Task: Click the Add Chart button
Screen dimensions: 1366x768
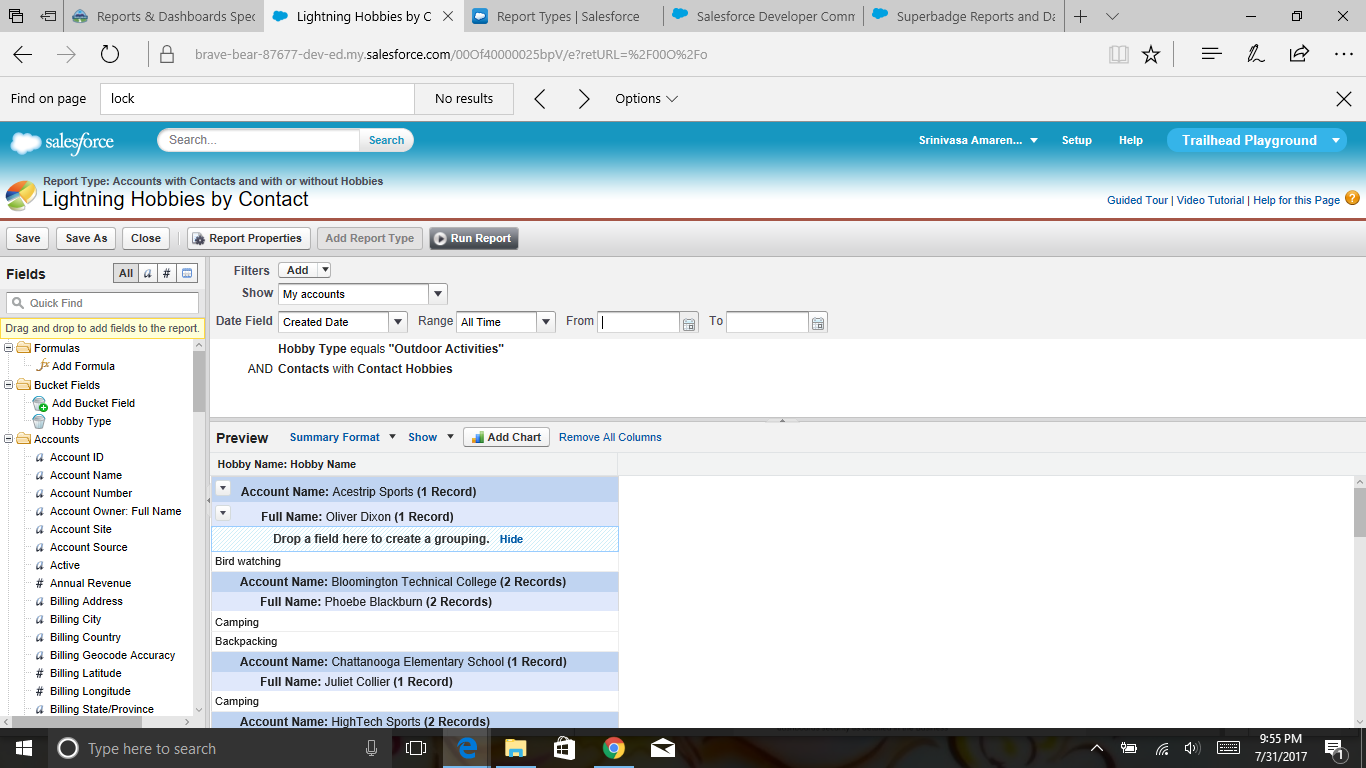Action: (506, 437)
